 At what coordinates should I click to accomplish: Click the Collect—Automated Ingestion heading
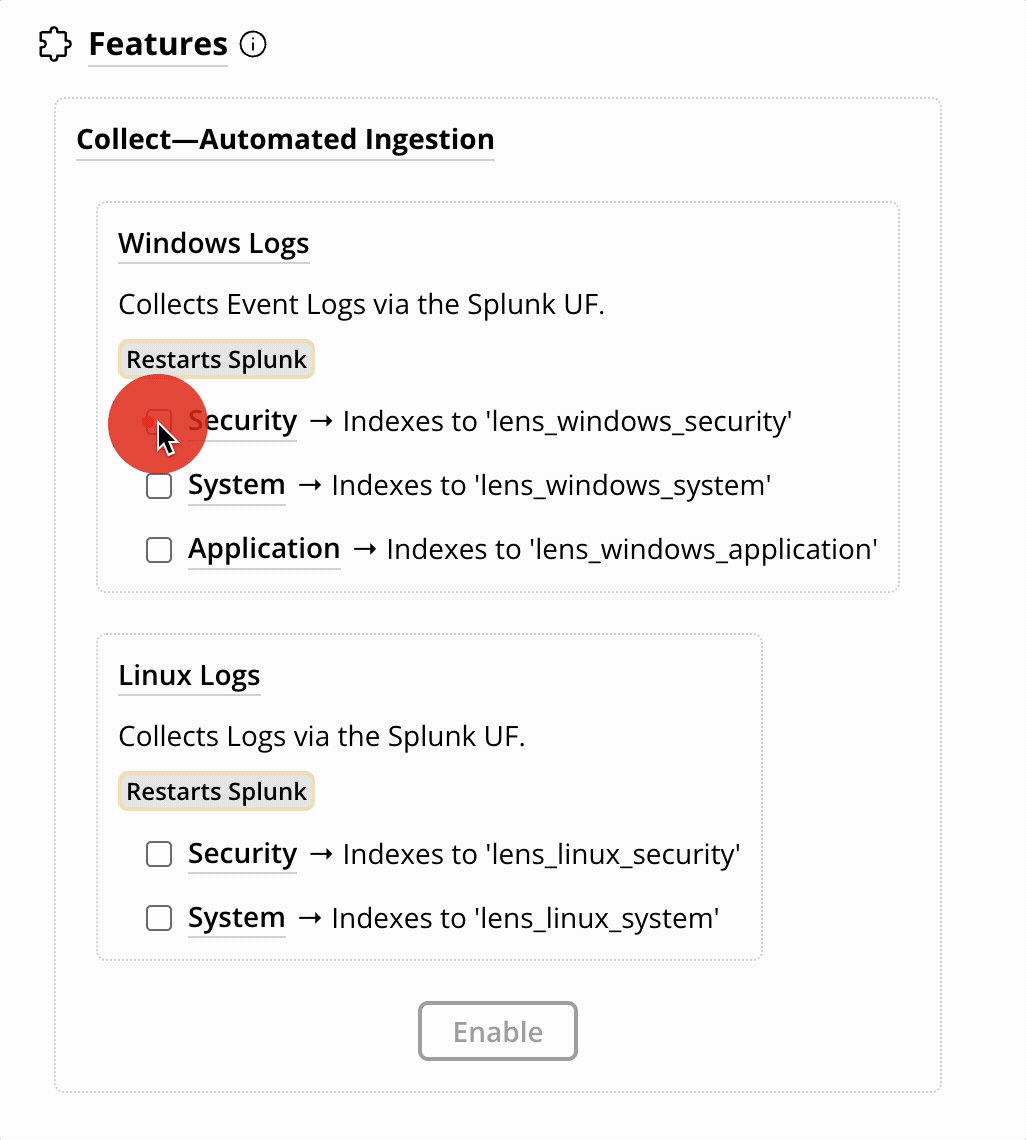coord(285,139)
